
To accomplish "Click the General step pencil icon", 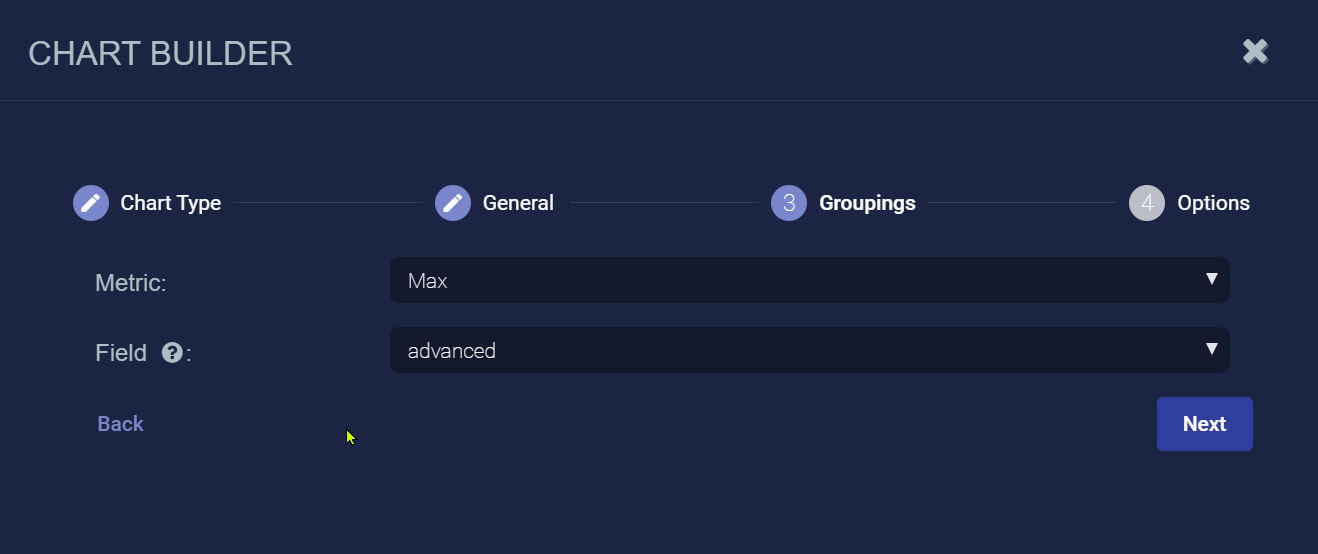I will click(453, 203).
